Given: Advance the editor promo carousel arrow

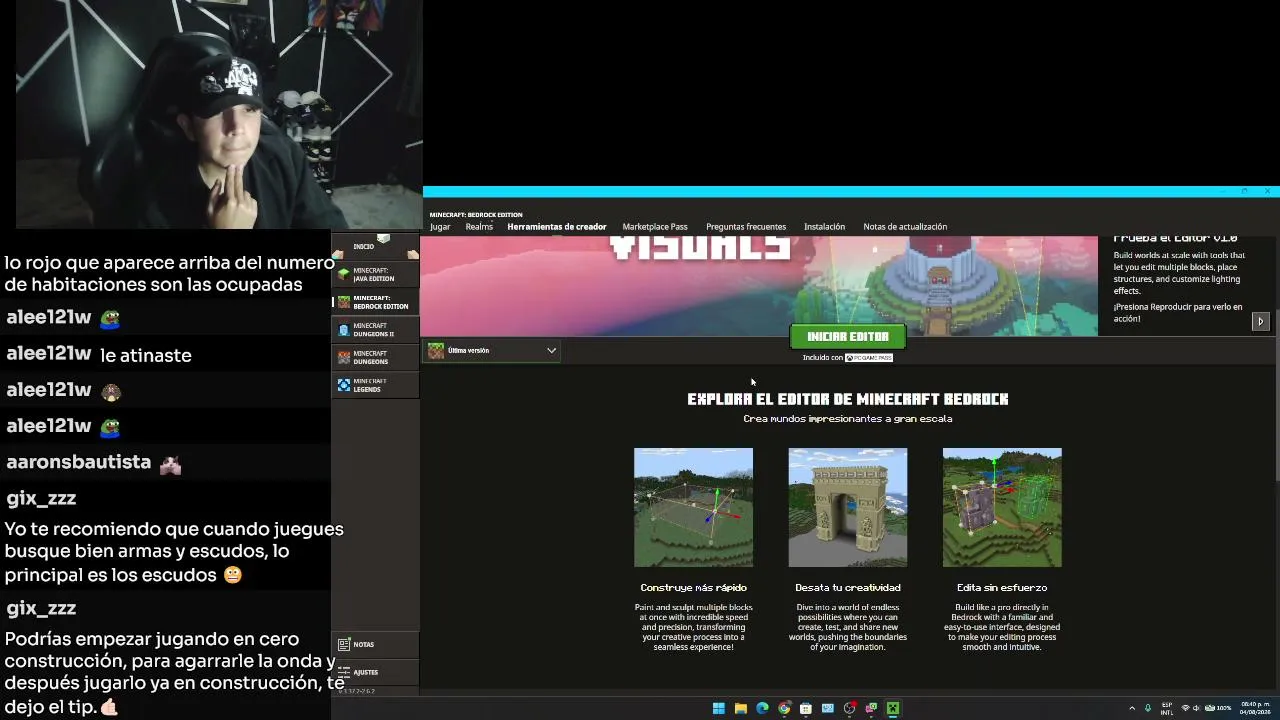Looking at the screenshot, I should tap(1260, 321).
